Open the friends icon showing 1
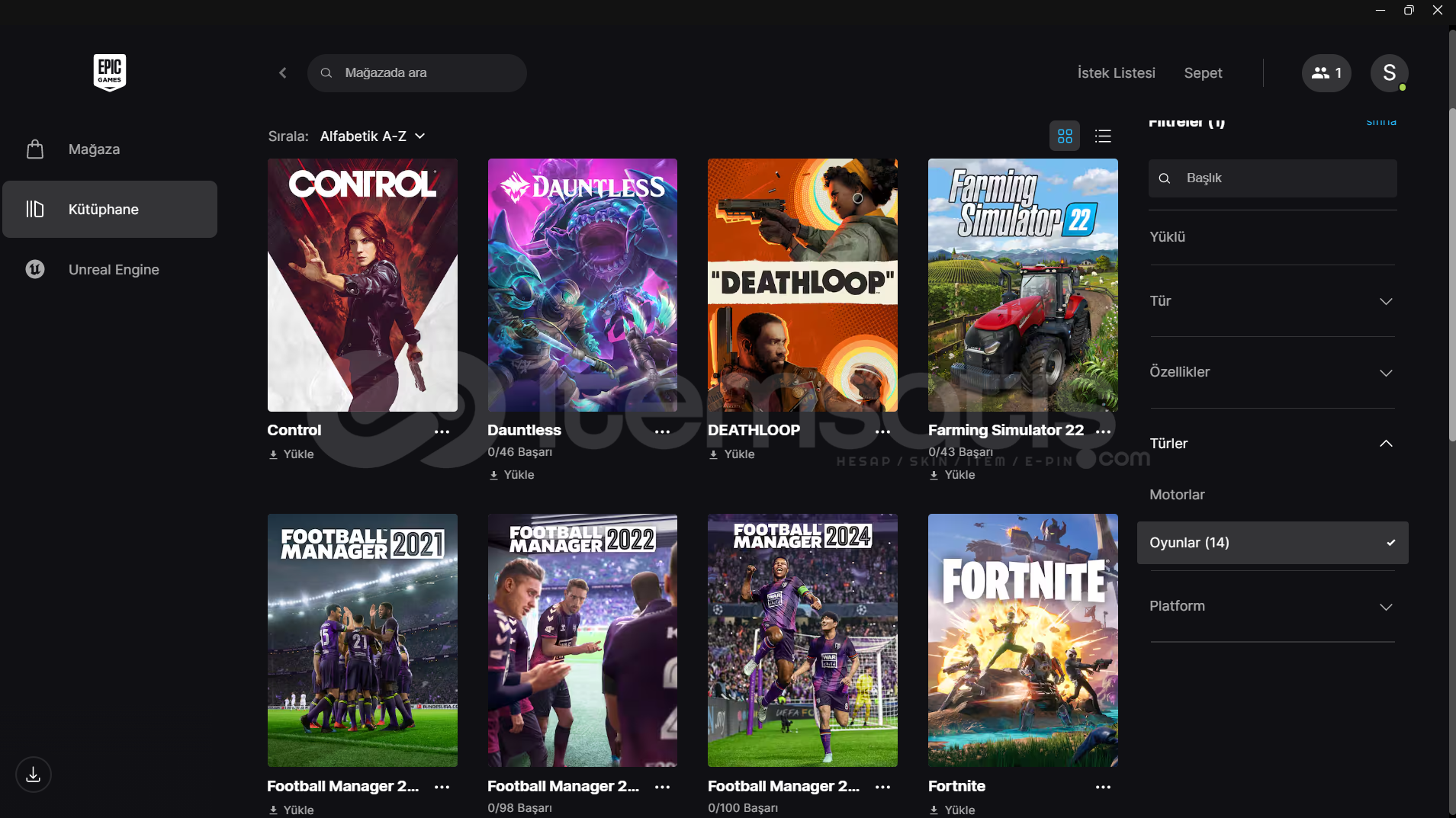1456x818 pixels. [x=1326, y=72]
